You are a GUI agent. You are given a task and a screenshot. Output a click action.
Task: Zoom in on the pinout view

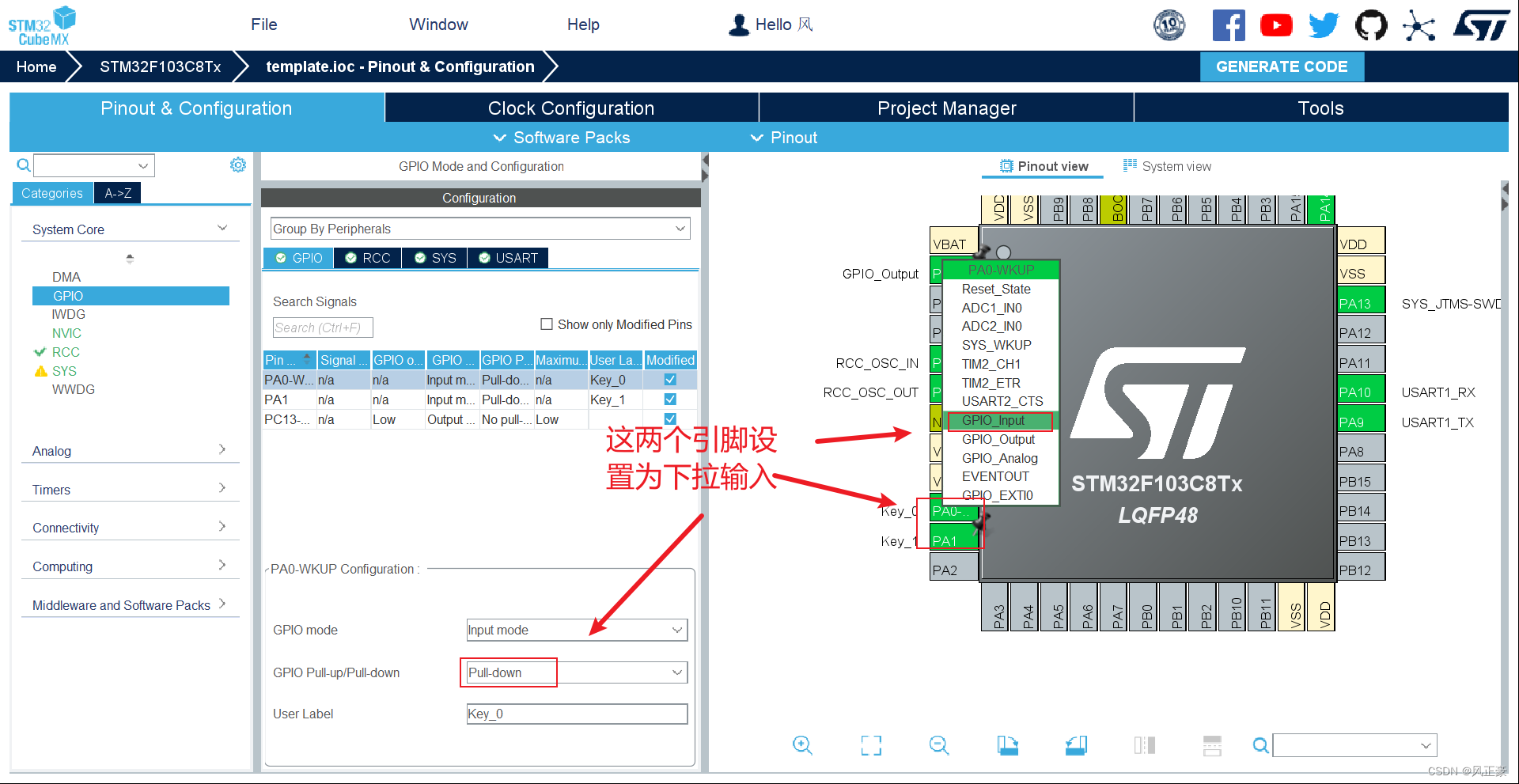[802, 744]
